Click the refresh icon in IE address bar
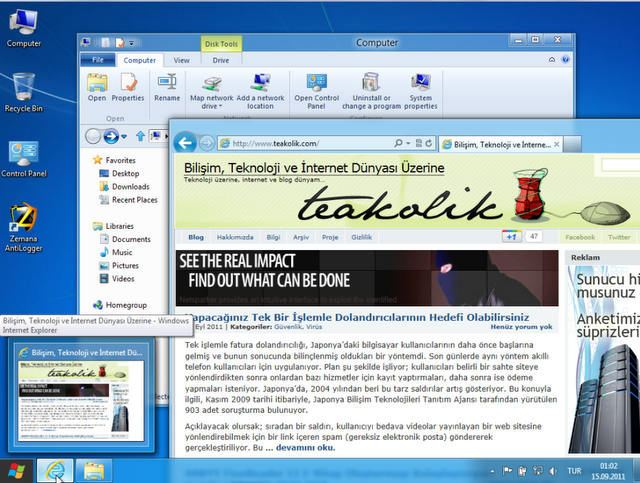The width and height of the screenshot is (640, 483). click(429, 143)
